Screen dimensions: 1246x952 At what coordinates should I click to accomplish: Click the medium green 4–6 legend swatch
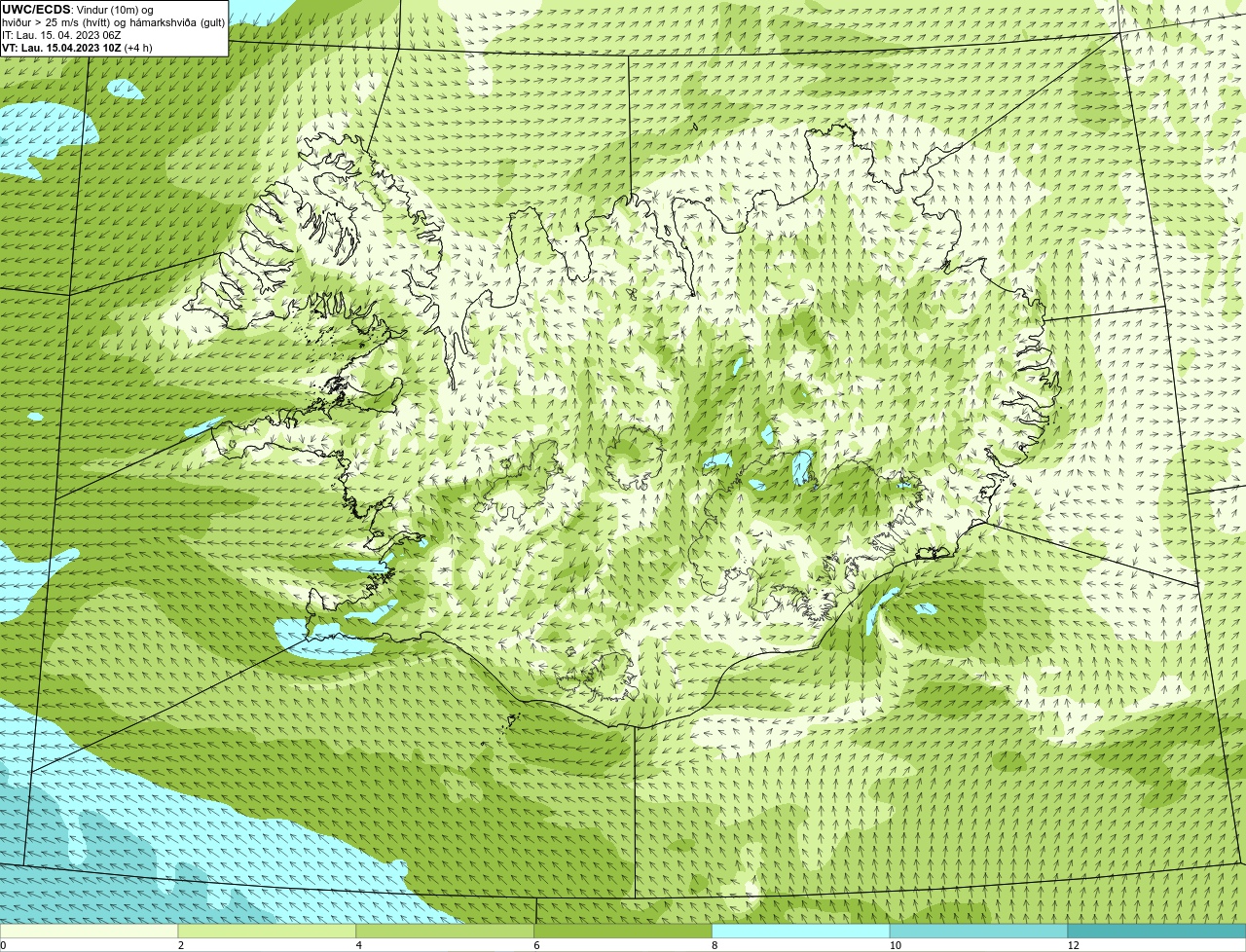pos(445,932)
